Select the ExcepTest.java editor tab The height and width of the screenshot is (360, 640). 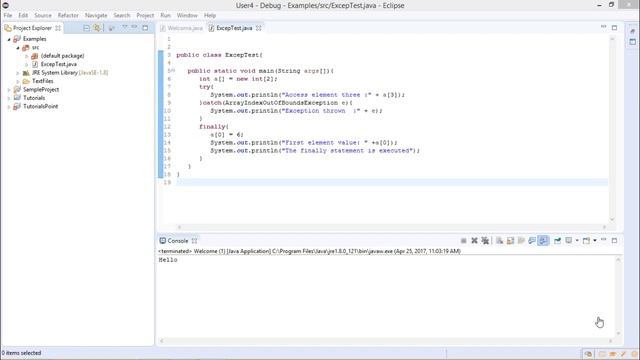[x=234, y=28]
